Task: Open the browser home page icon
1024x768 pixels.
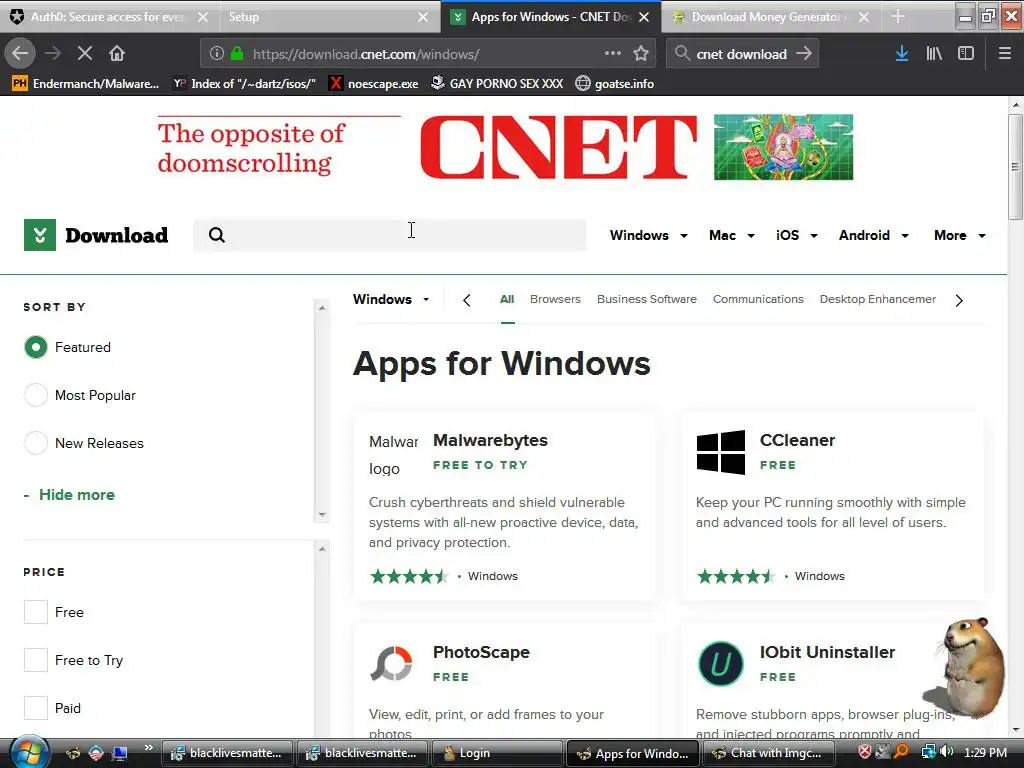Action: coord(117,54)
